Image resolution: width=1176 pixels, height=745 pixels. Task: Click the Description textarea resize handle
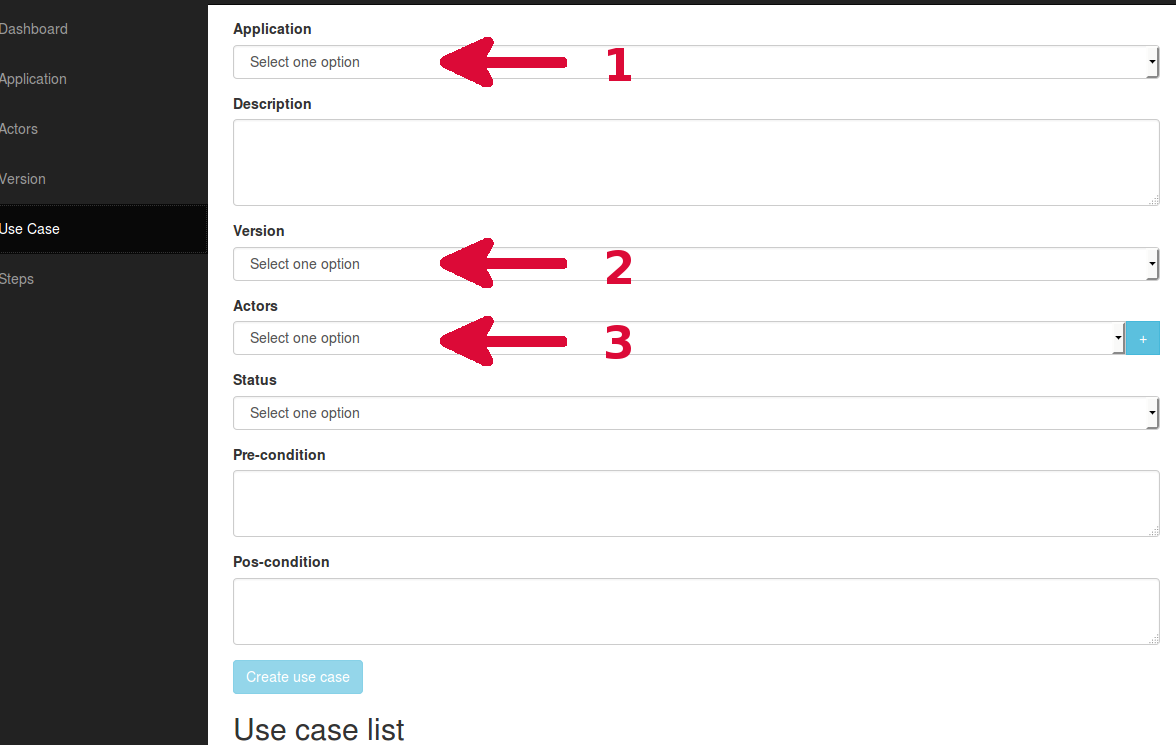click(x=1154, y=200)
